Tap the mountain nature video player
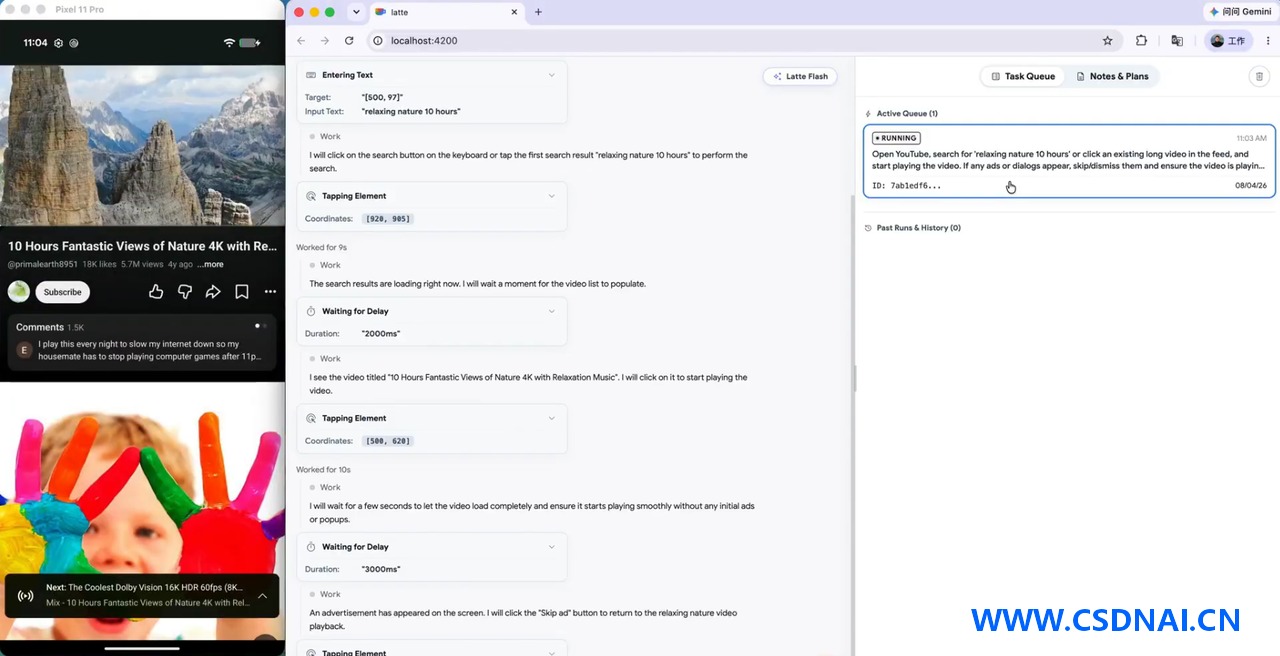 [142, 146]
